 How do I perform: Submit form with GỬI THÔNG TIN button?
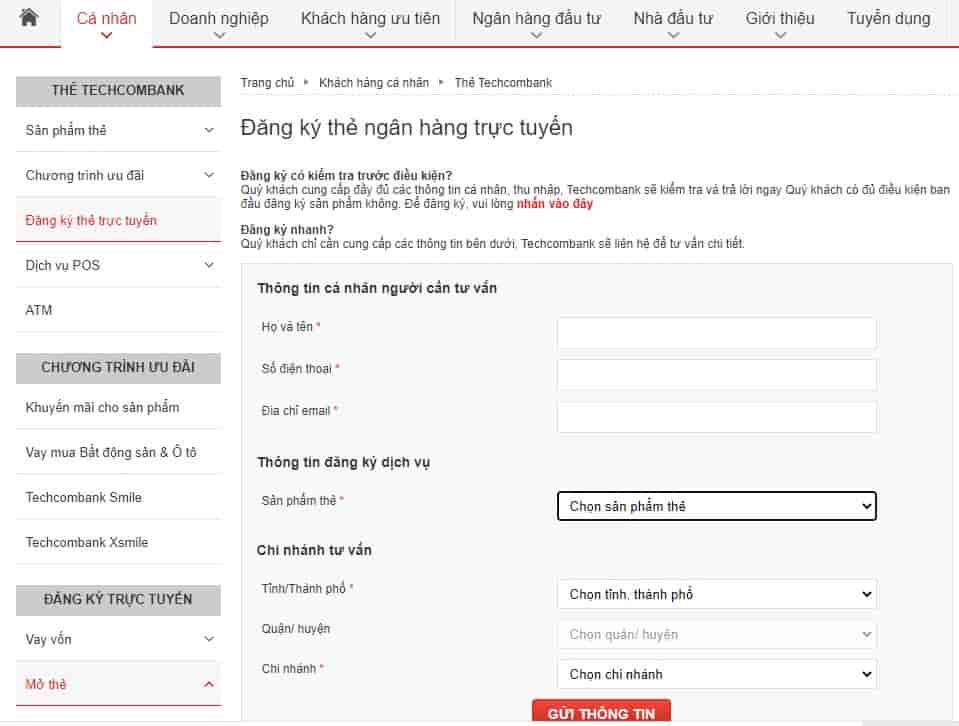pos(601,712)
